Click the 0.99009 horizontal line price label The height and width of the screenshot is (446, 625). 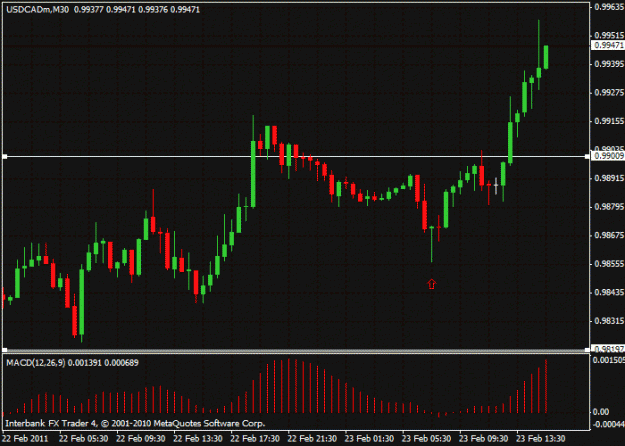608,156
